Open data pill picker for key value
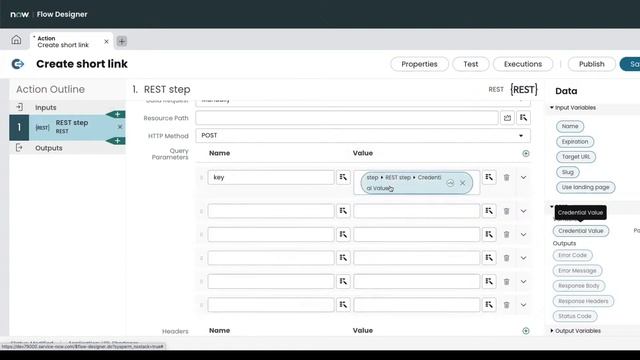Image resolution: width=640 pixels, height=360 pixels. tap(489, 177)
